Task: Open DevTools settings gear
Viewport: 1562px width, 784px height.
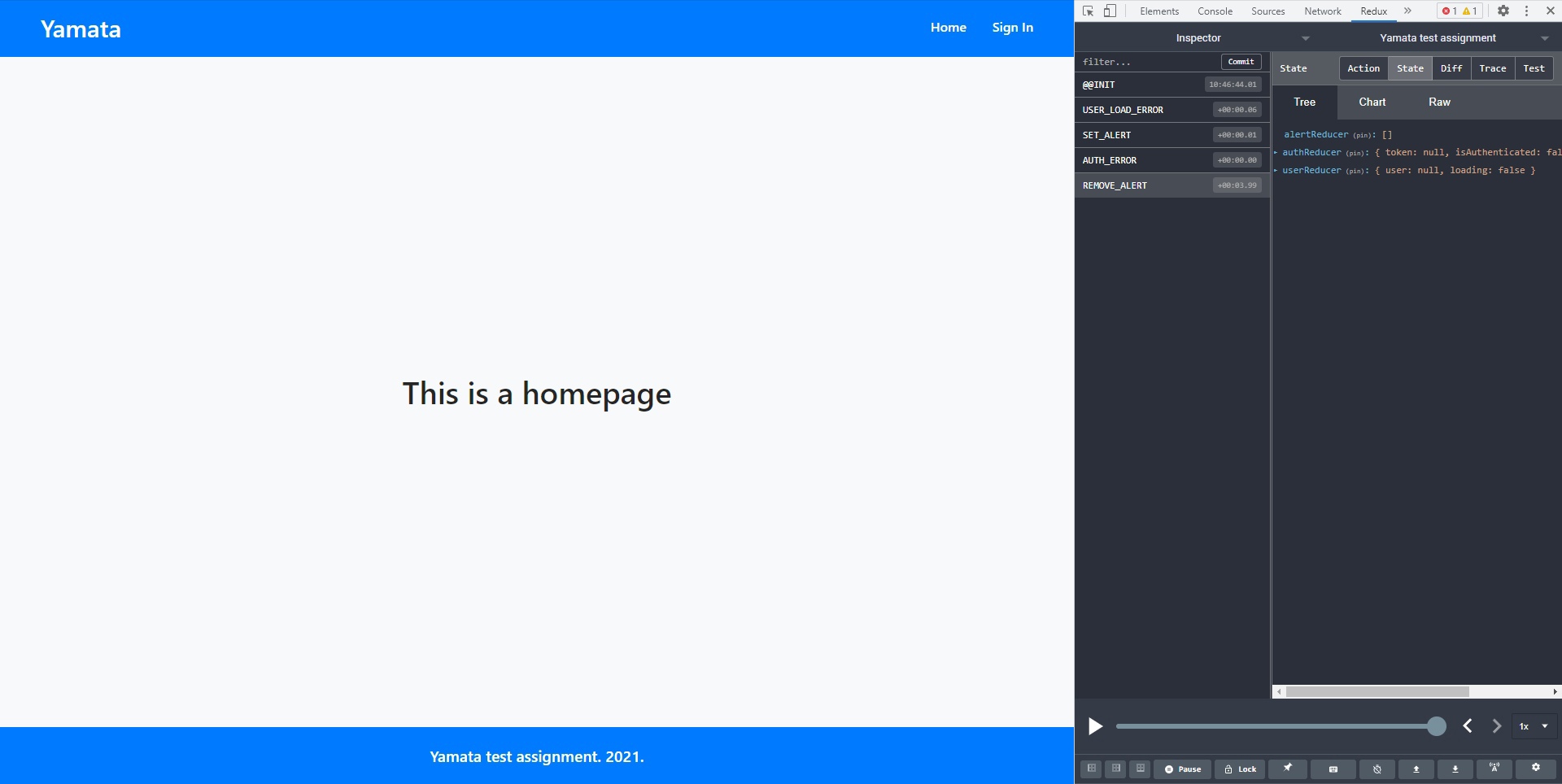Action: (1503, 11)
